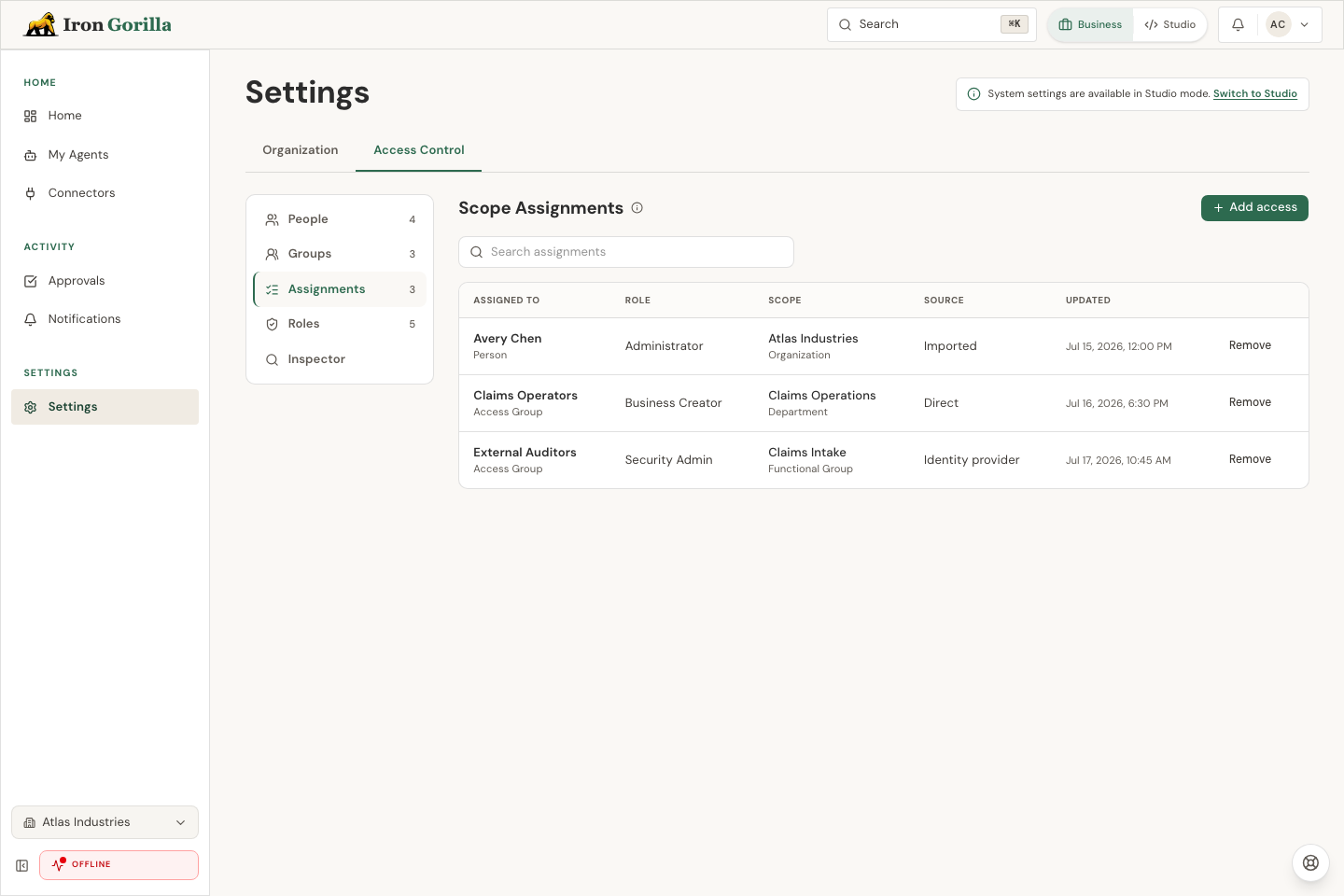Screen dimensions: 1344x896
Task: Click the Updated column header
Action: pos(1088,301)
